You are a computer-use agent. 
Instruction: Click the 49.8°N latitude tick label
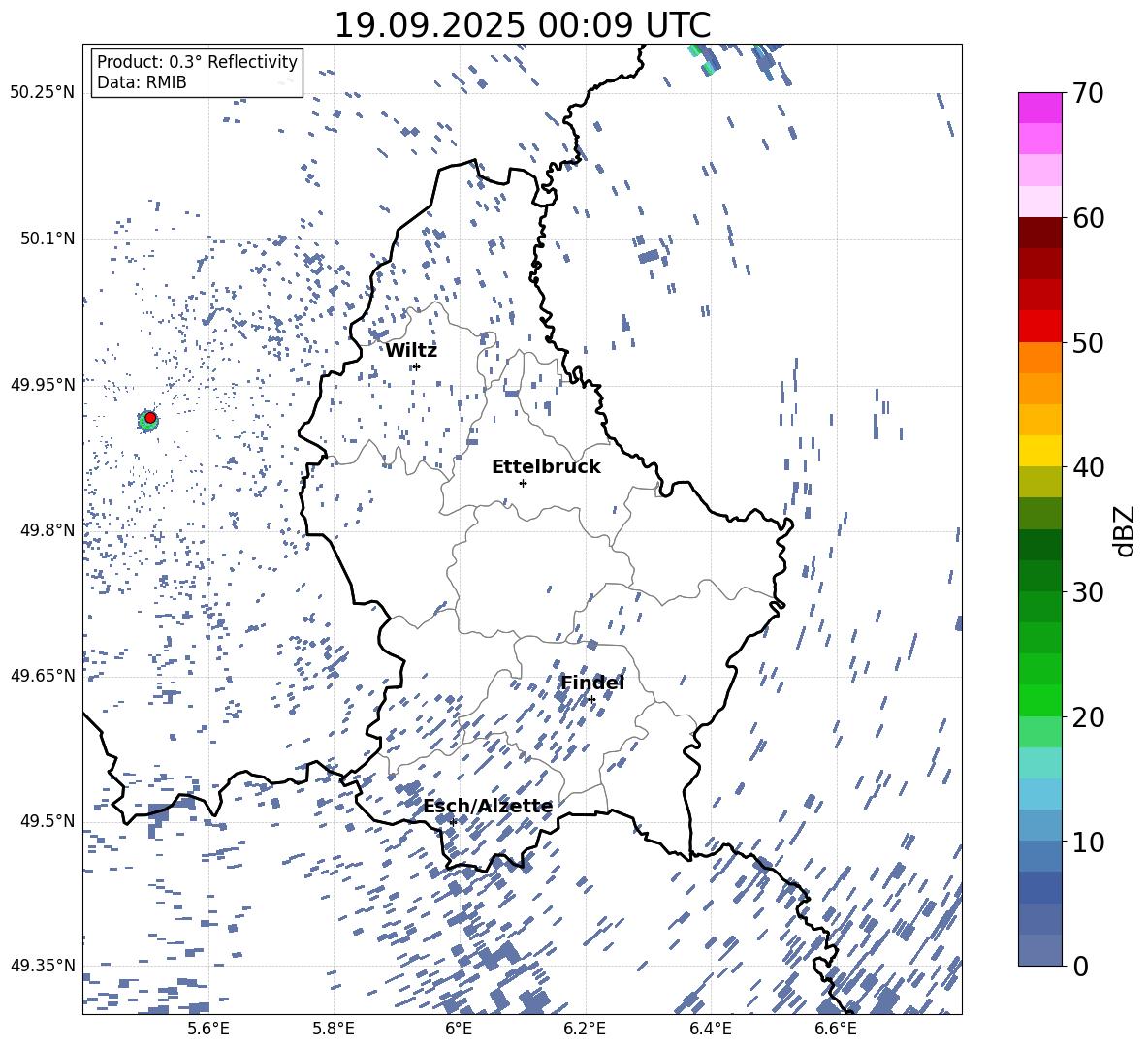click(47, 530)
